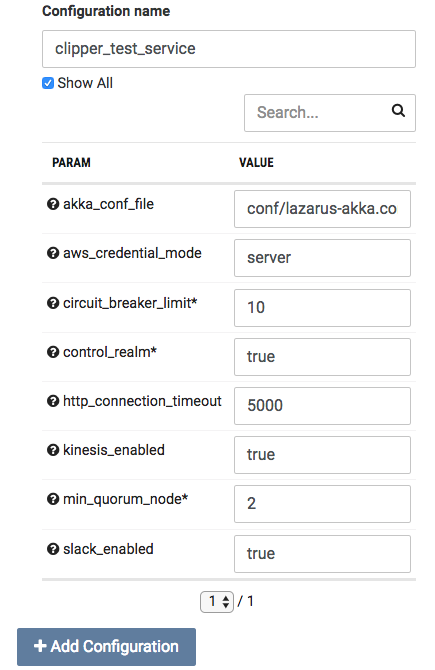Click the help icon beside slack_enabled
Viewport: 435px width, 670px height.
[x=53, y=549]
